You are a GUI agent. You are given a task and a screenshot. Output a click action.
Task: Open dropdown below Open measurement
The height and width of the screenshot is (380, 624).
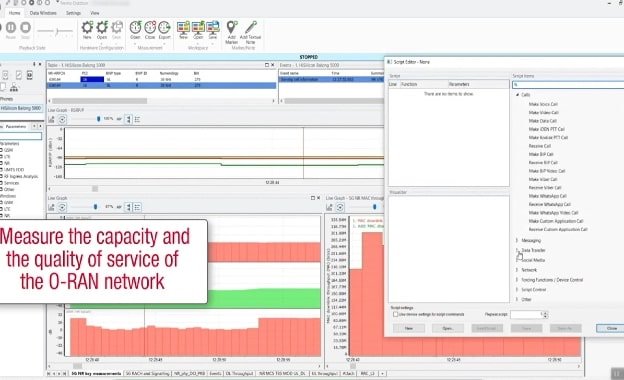click(x=135, y=43)
